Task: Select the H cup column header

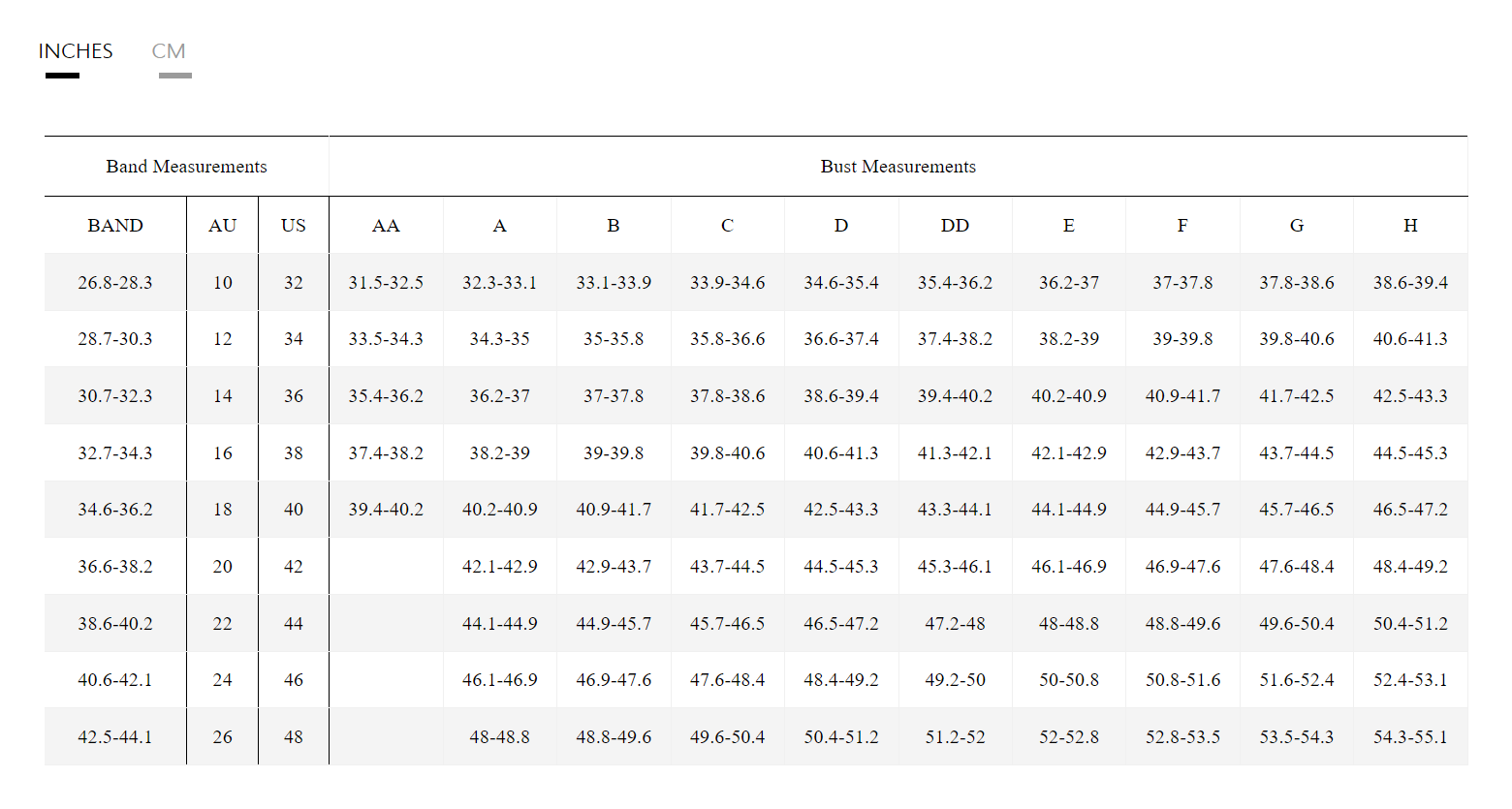Action: coord(1410,226)
